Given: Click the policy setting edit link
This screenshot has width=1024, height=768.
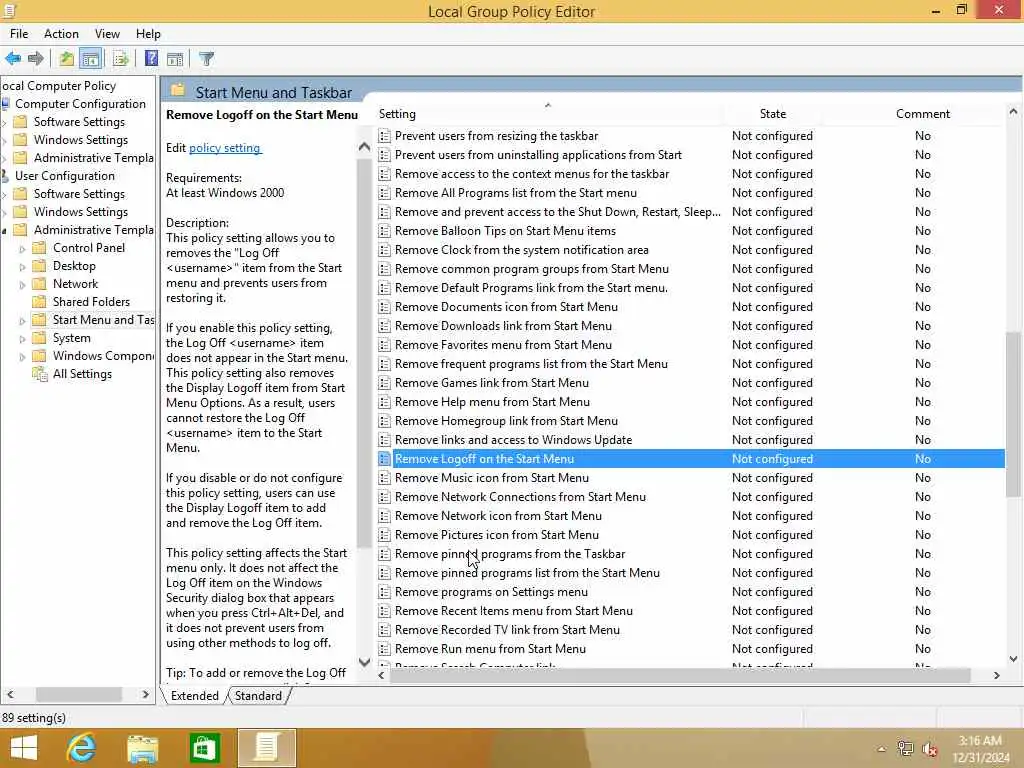Looking at the screenshot, I should tap(225, 148).
